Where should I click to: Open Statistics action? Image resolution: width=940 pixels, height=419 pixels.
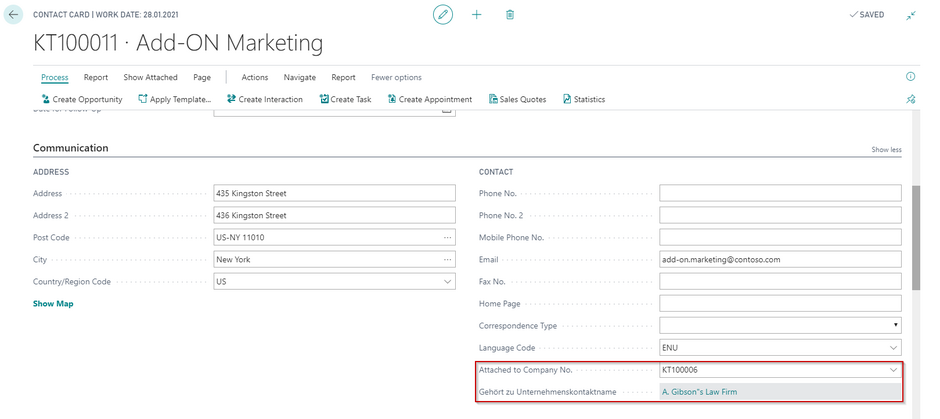click(584, 99)
